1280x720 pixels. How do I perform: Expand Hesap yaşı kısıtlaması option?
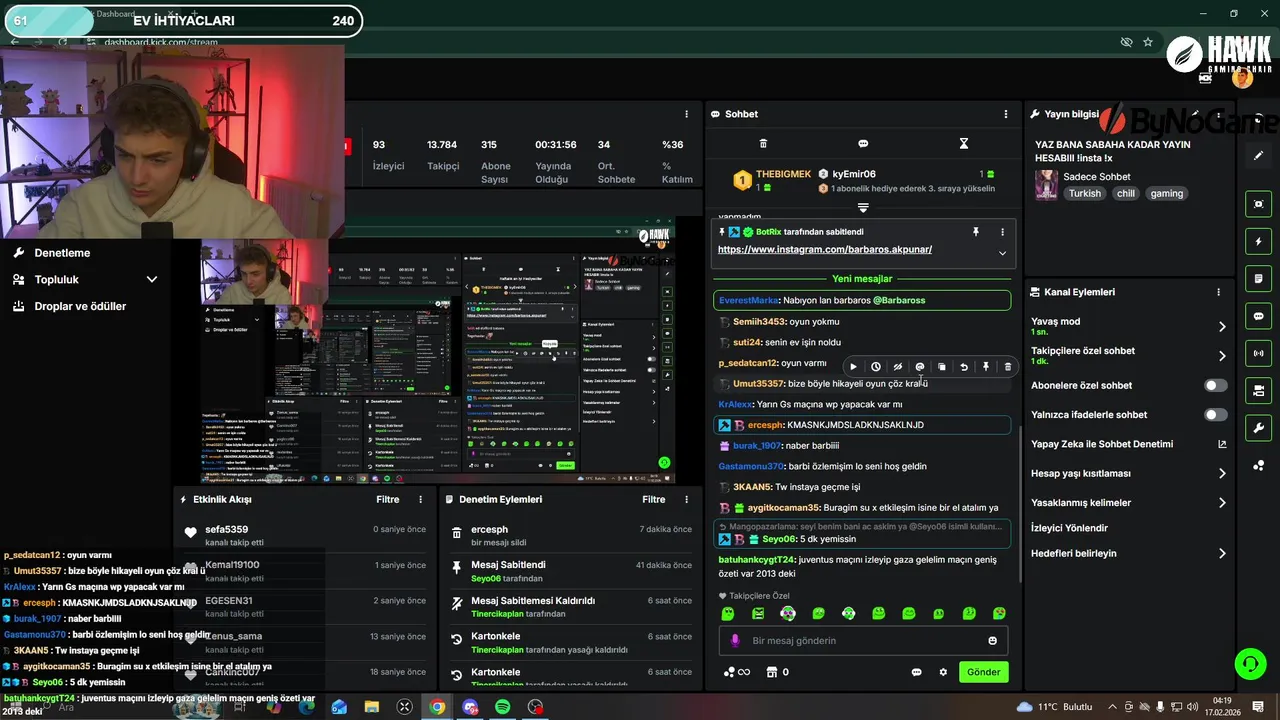[1222, 474]
